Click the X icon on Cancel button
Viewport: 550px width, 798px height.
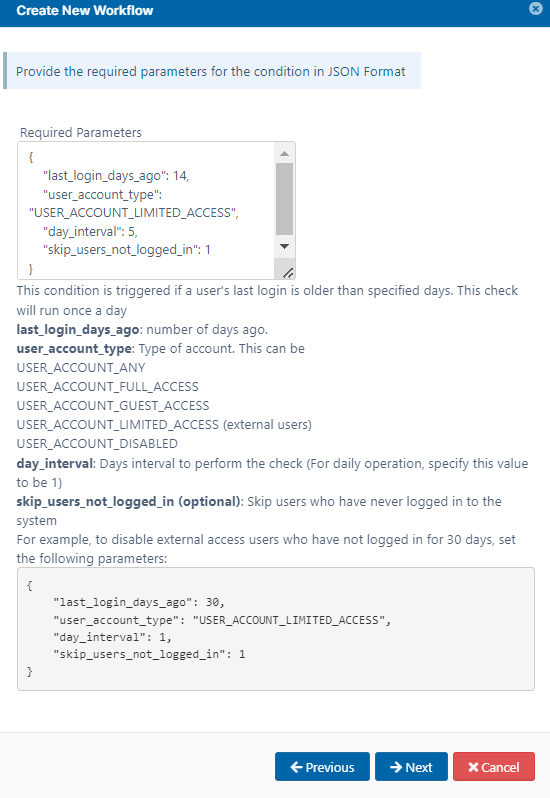click(x=473, y=767)
